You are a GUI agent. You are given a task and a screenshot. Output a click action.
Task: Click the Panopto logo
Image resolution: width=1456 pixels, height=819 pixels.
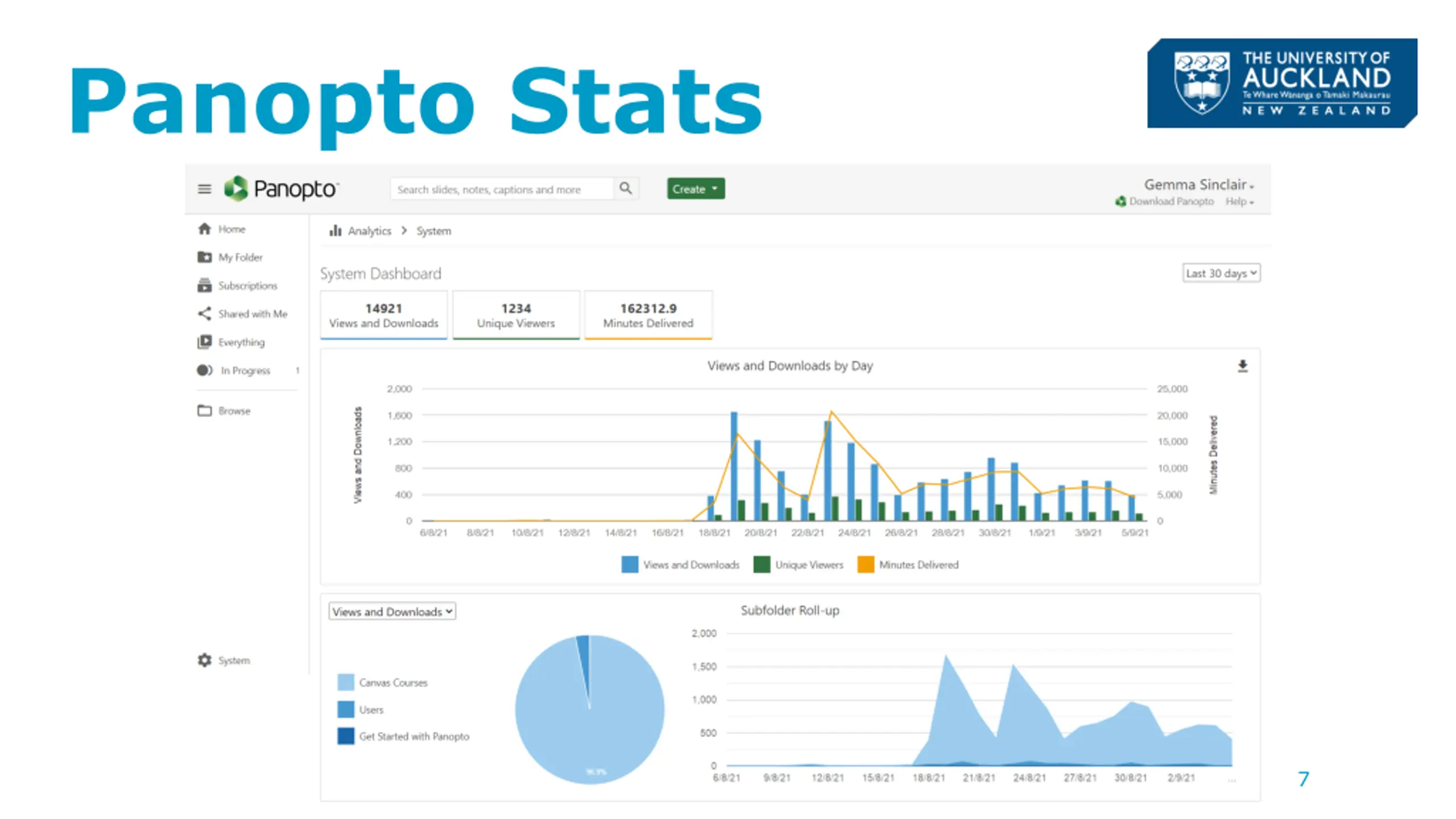point(282,188)
